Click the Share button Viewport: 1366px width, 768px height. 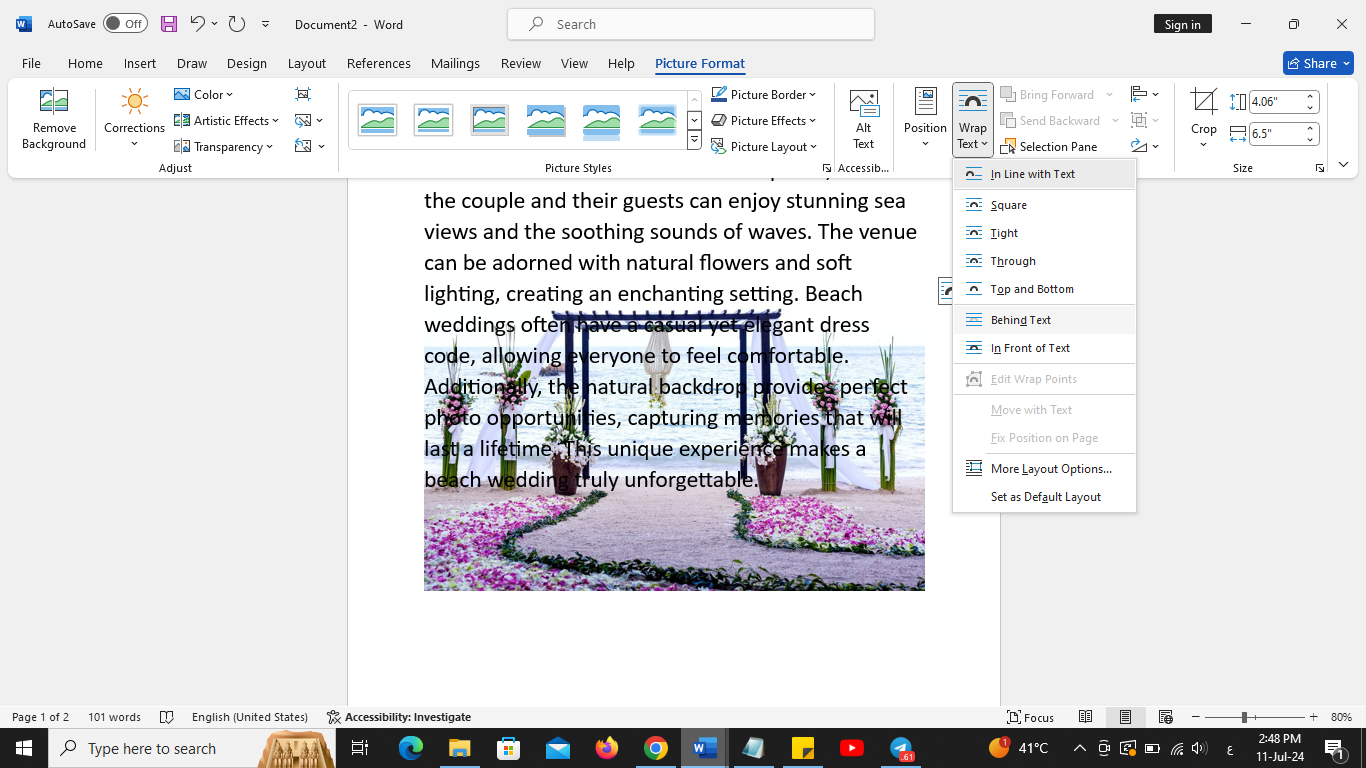click(1318, 63)
